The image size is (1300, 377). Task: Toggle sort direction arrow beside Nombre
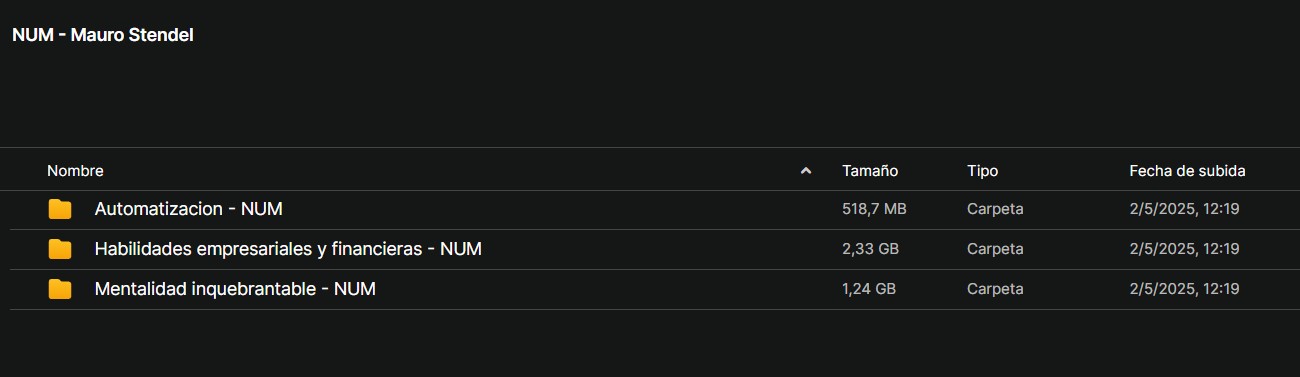point(806,171)
